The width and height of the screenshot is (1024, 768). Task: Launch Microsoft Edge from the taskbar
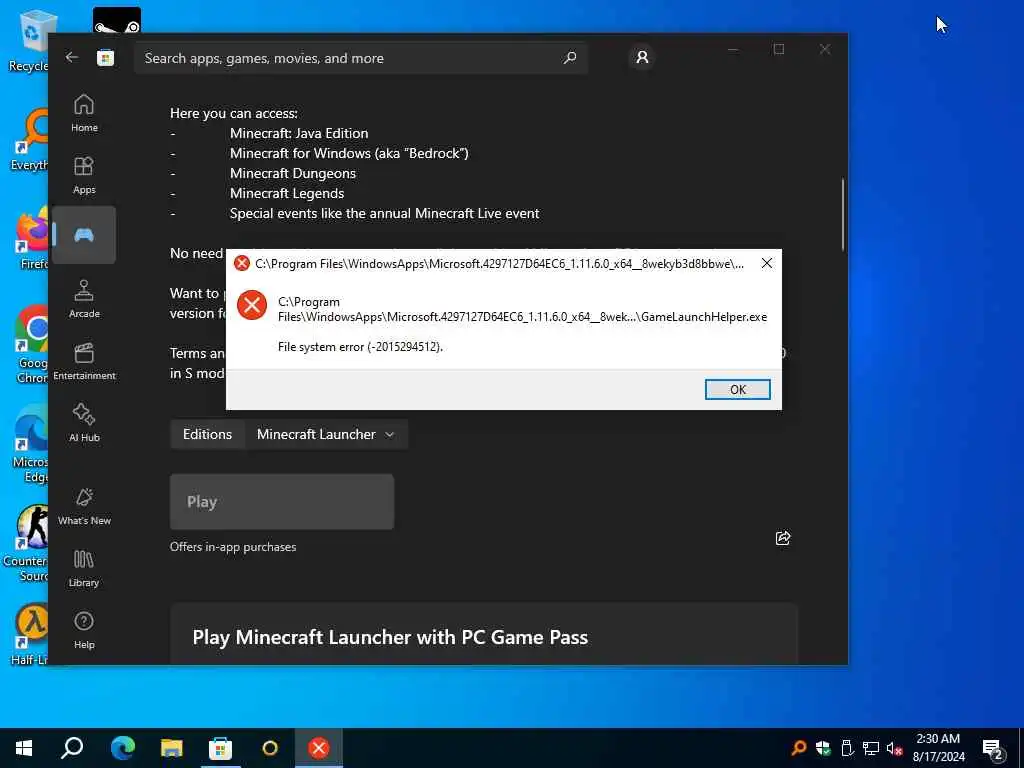[x=122, y=748]
